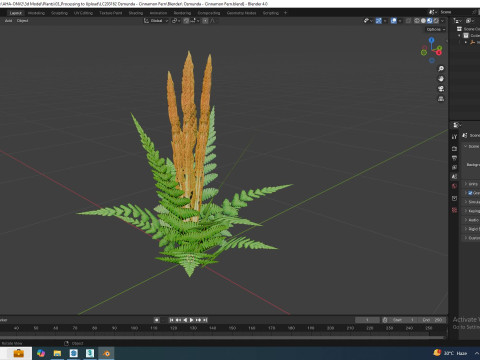Toggle auto keying record button

click(156, 320)
